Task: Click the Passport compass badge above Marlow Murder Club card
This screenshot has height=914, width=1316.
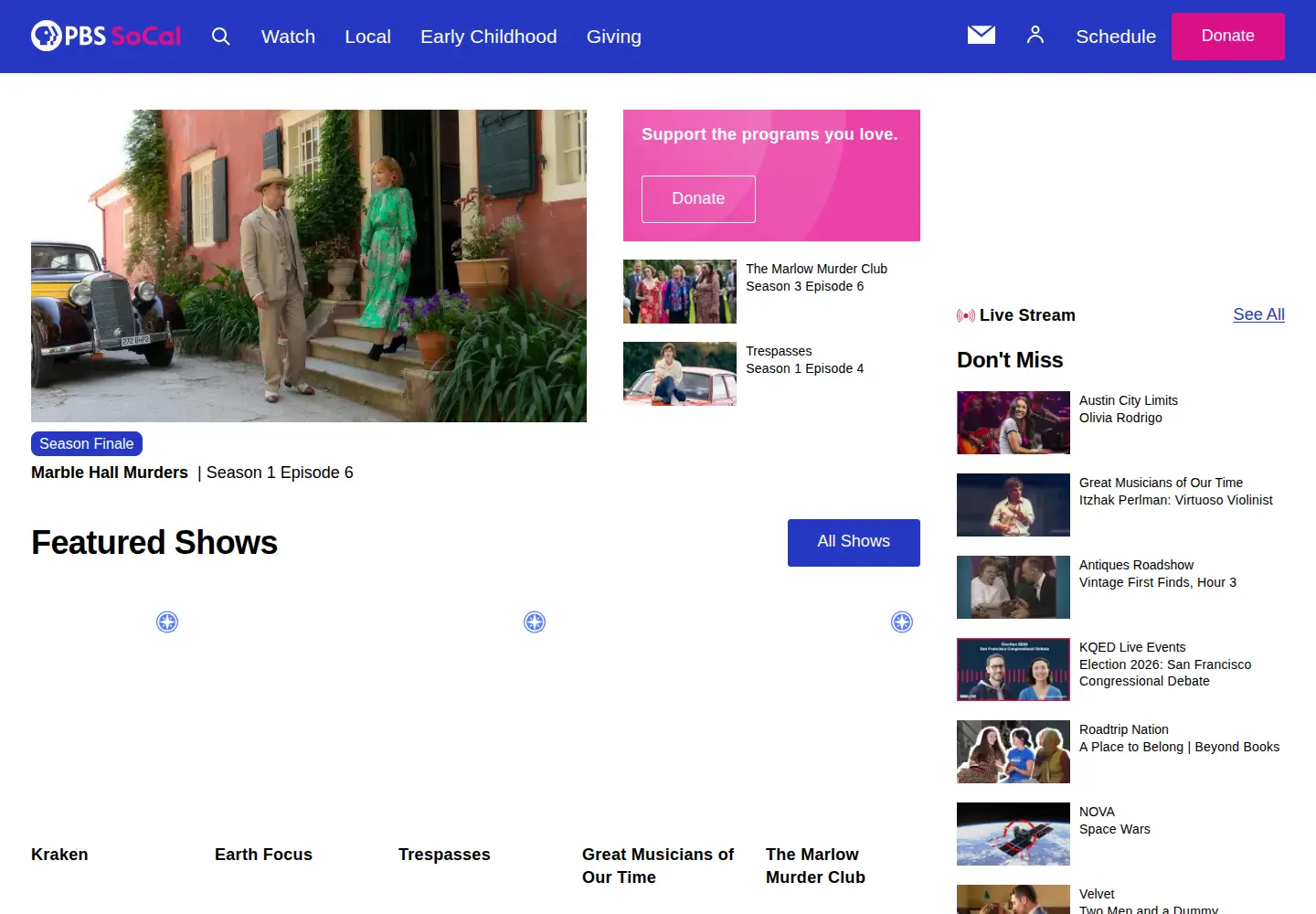Action: [902, 622]
